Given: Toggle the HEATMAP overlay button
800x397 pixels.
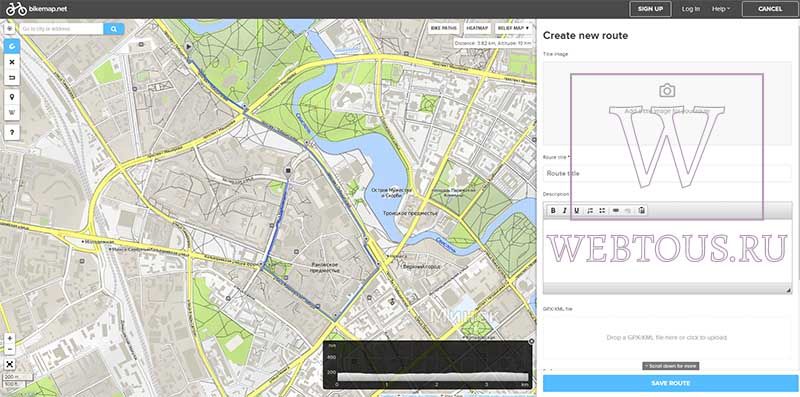Looking at the screenshot, I should click(478, 28).
